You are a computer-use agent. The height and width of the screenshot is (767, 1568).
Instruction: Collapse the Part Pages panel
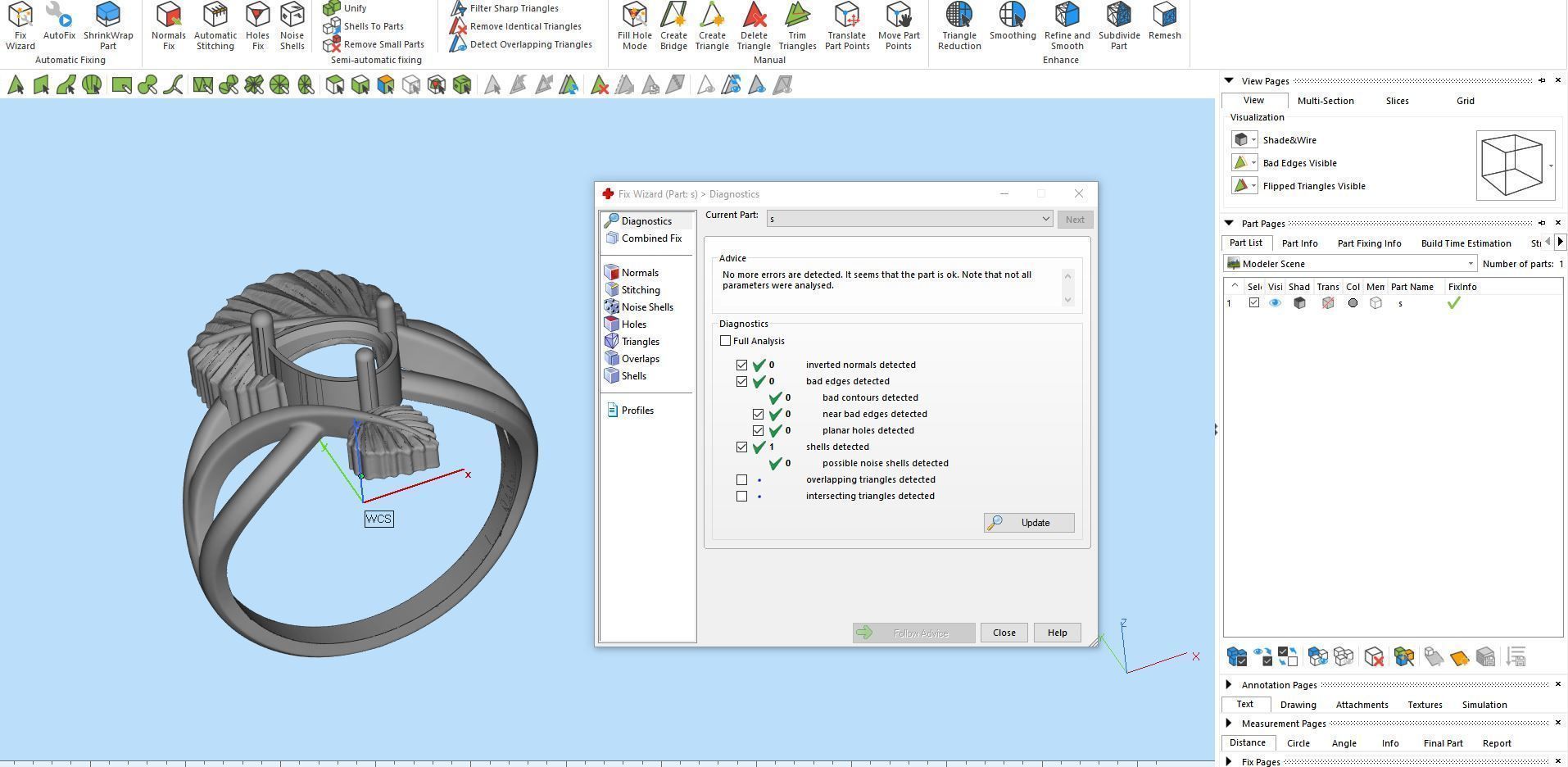(1229, 223)
